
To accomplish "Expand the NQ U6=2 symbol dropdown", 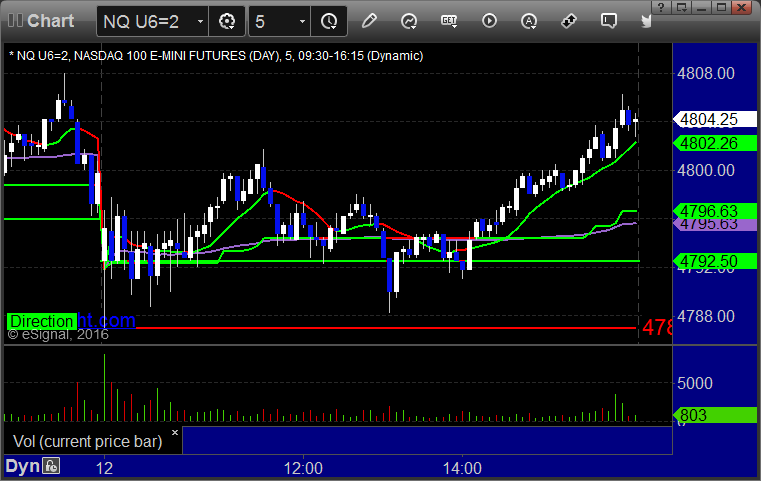I will pyautogui.click(x=200, y=21).
